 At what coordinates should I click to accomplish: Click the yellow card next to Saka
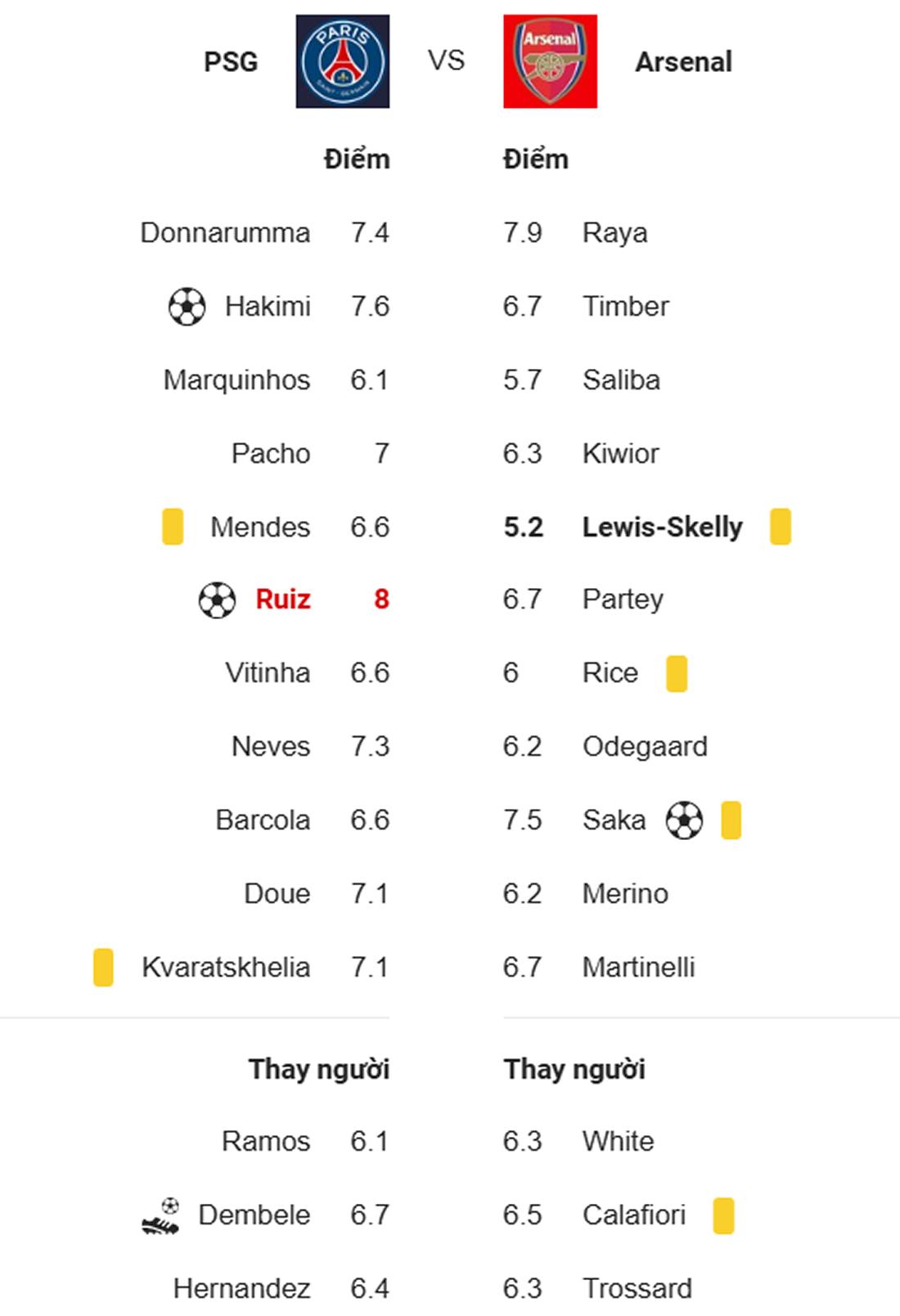(731, 820)
